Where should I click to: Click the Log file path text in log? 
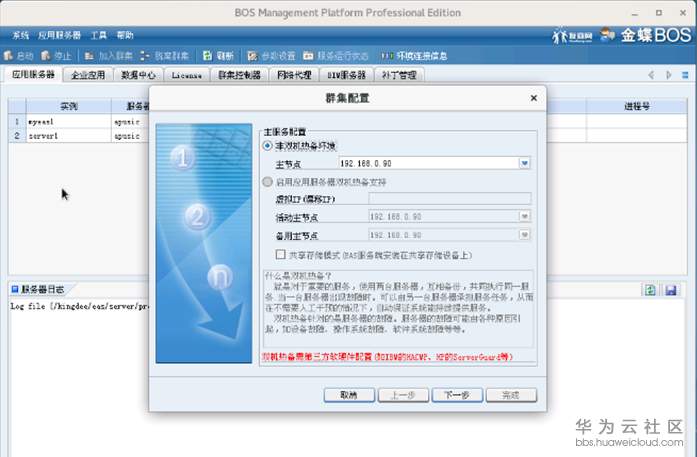click(80, 306)
